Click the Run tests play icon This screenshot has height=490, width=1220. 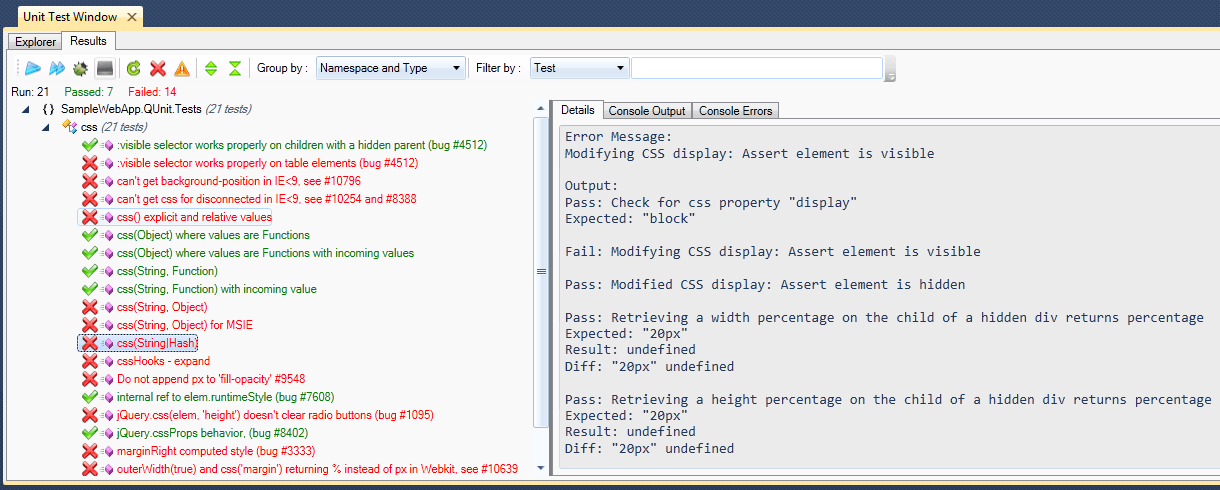[x=32, y=68]
